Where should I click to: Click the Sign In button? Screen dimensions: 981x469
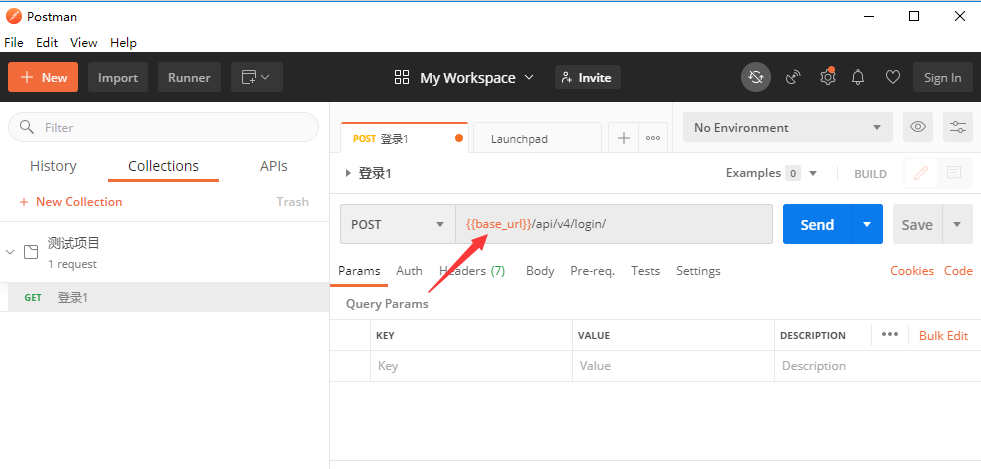click(x=943, y=78)
